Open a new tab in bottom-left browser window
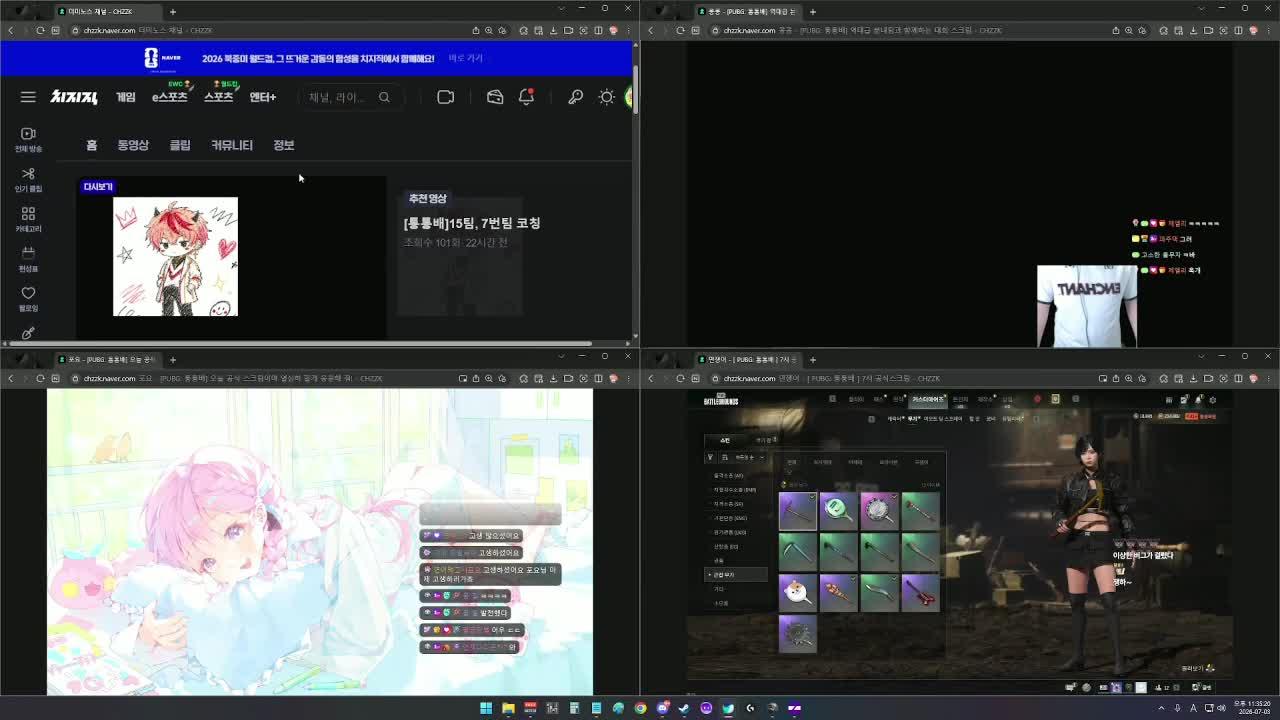 172,359
